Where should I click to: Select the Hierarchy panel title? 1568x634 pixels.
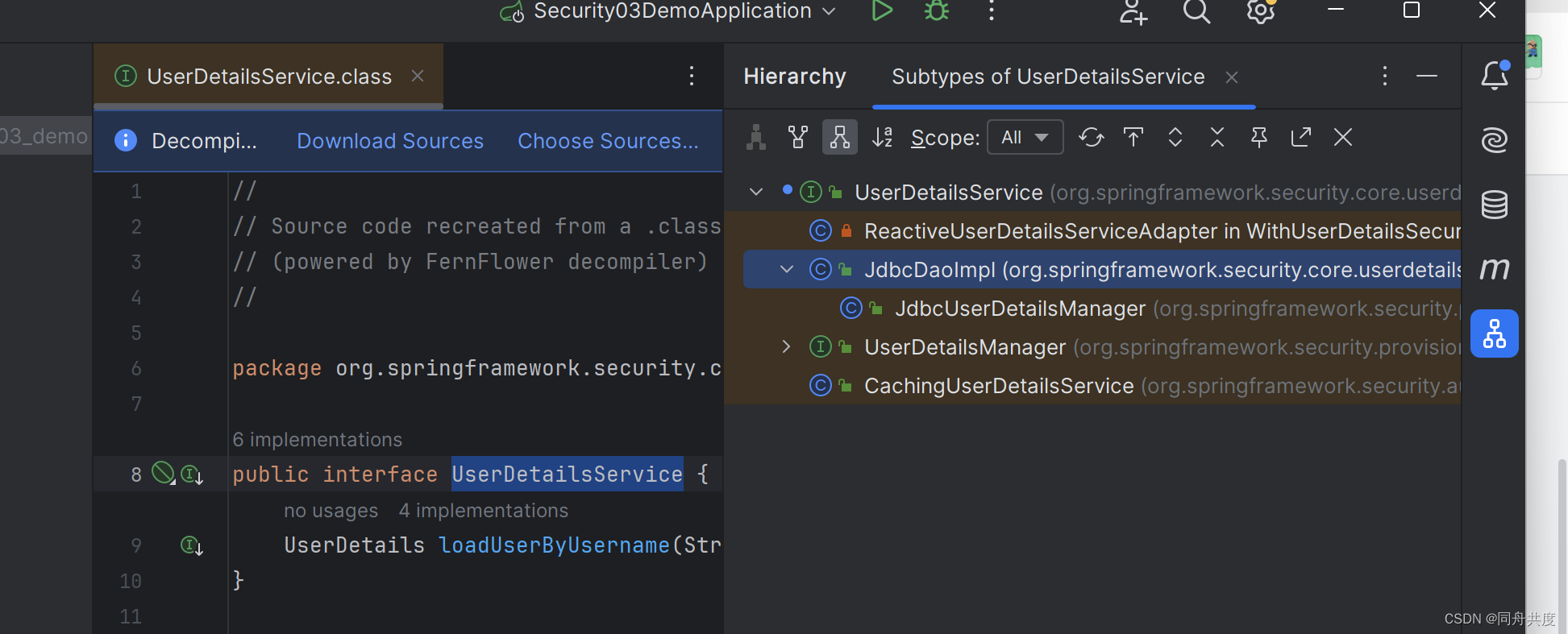click(795, 77)
